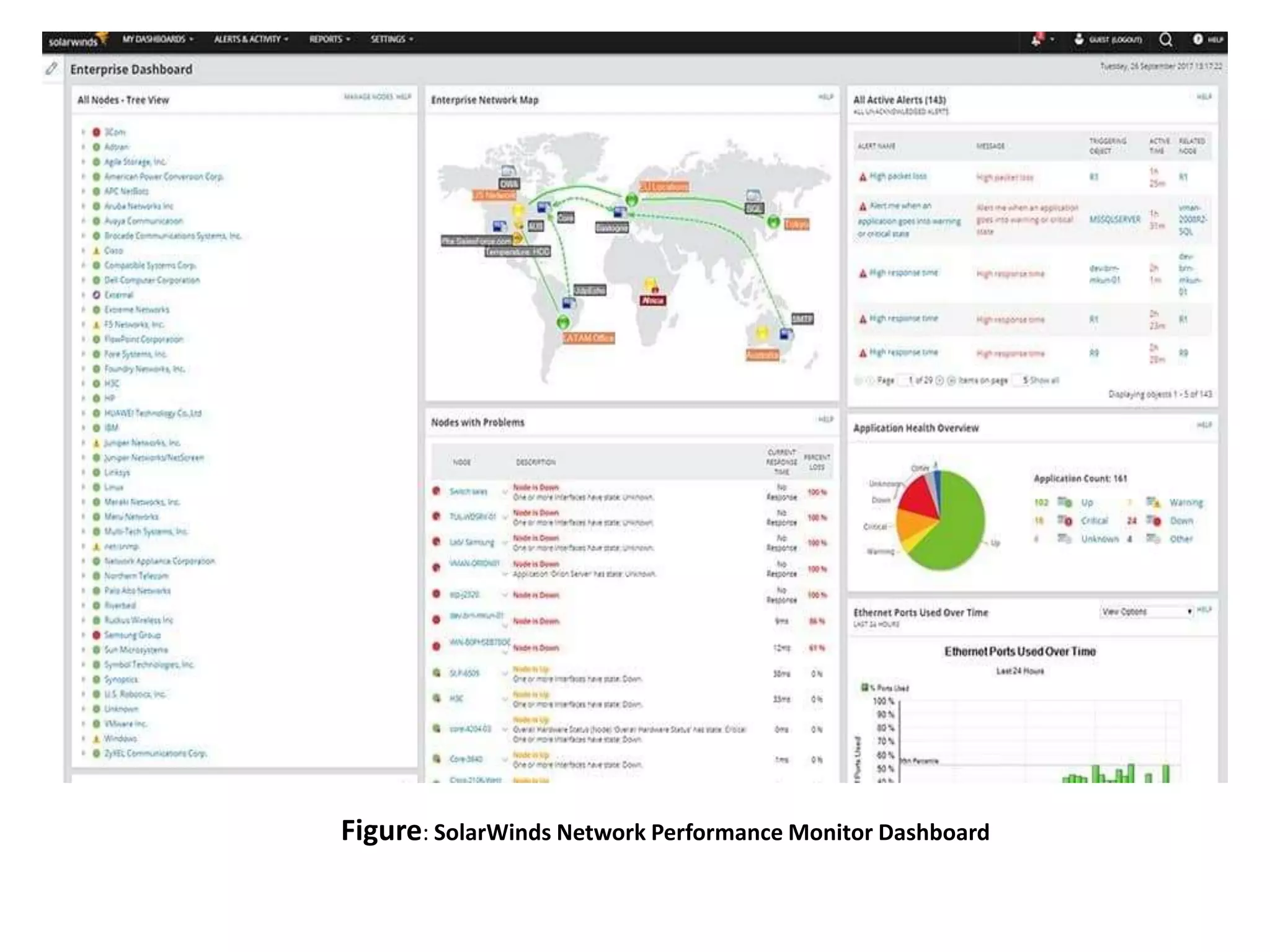This screenshot has height=952, width=1270.
Task: Click the warning icon for Juniper Networks, Inc.
Action: [96, 443]
